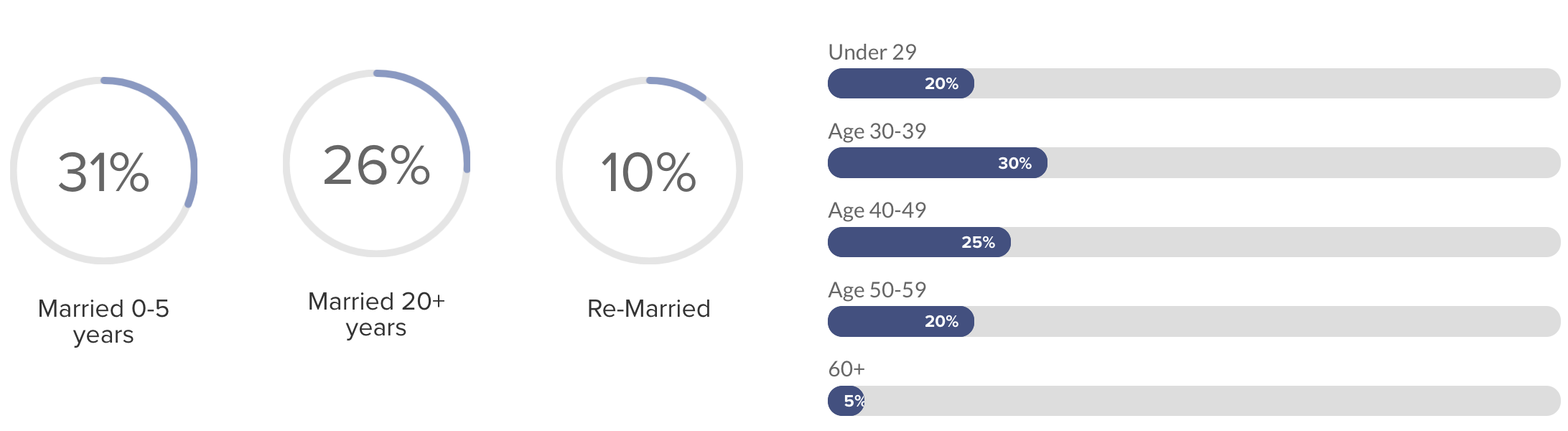Click the 10% value inside the third circle
The width and height of the screenshot is (1568, 431).
pos(648,172)
